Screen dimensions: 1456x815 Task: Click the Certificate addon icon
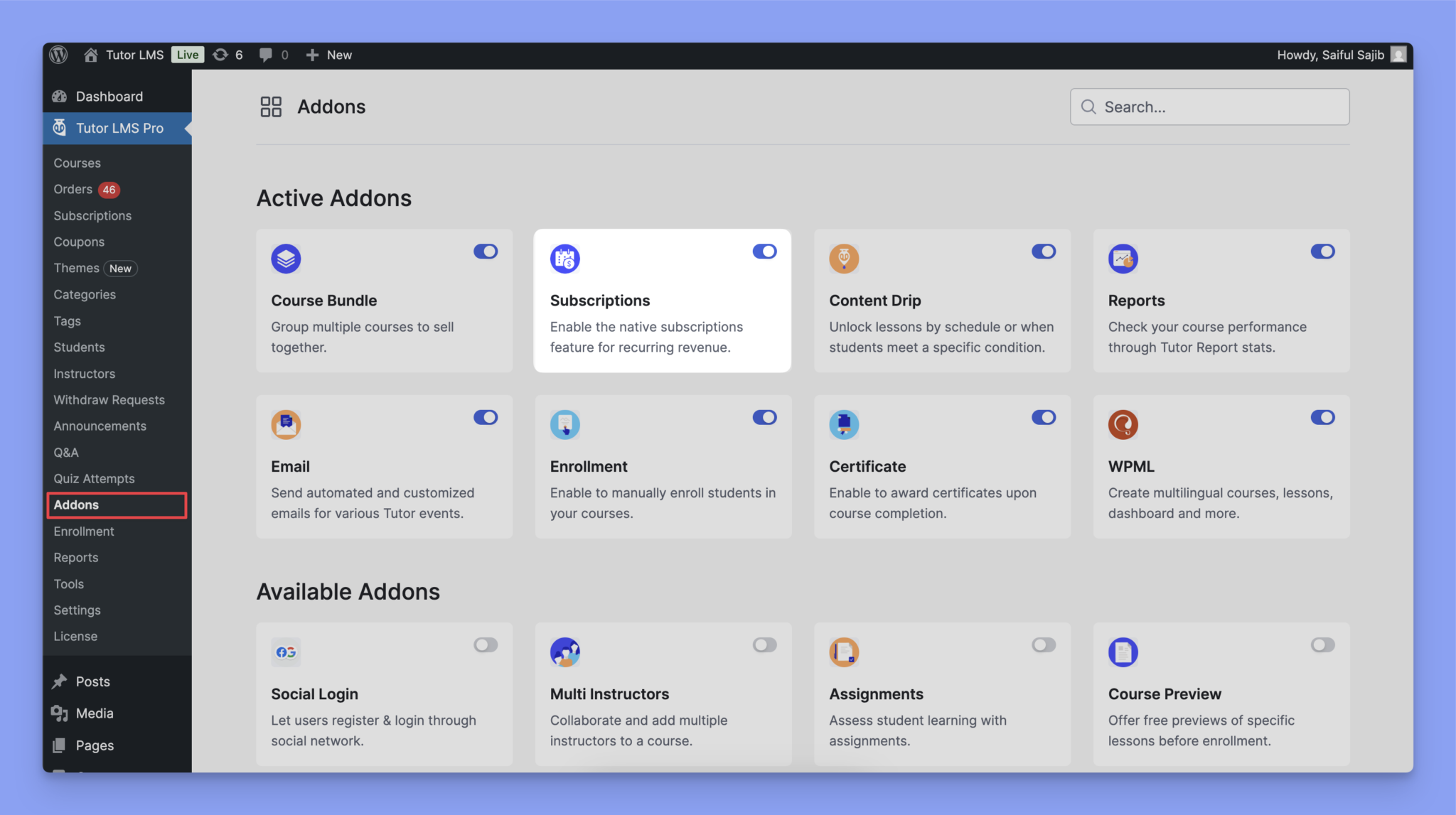[844, 424]
